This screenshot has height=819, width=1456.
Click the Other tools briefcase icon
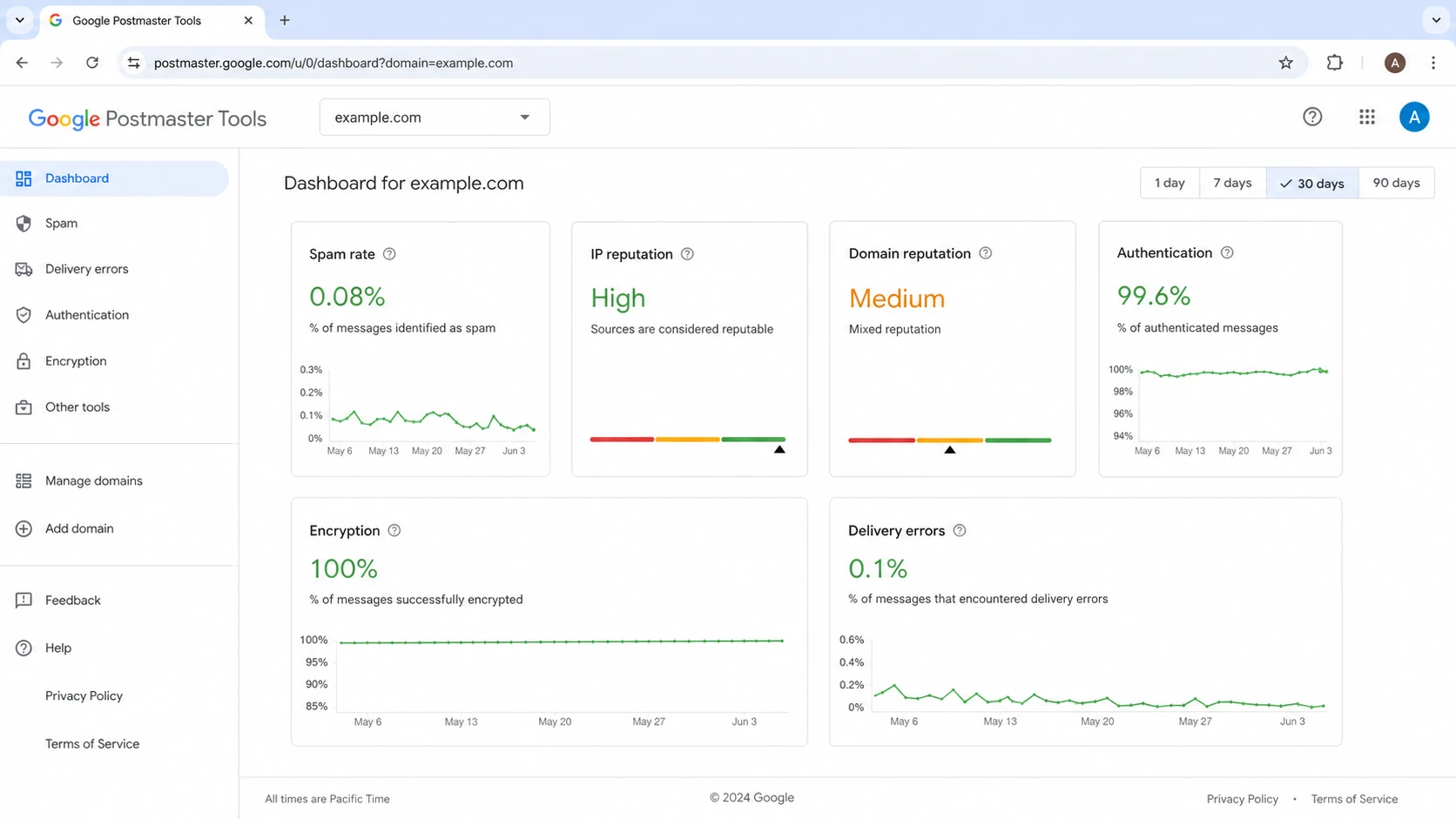(x=24, y=407)
